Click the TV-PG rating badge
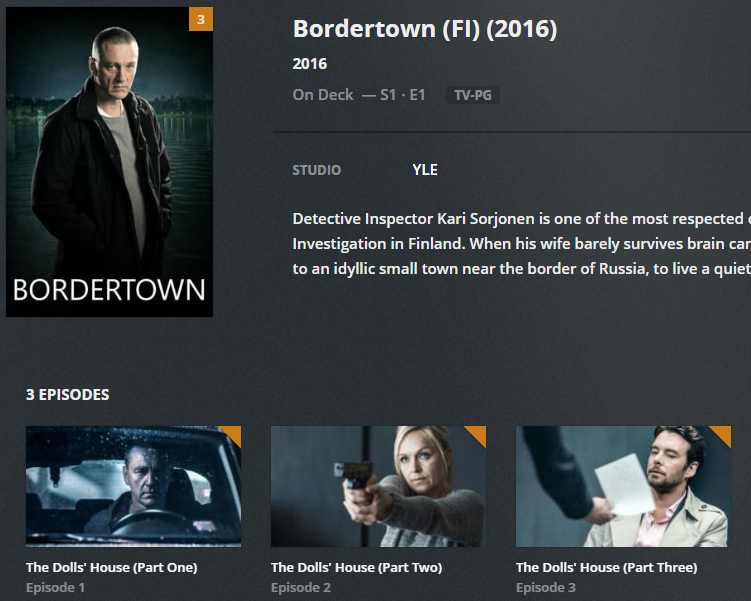The height and width of the screenshot is (601, 751). tap(473, 95)
